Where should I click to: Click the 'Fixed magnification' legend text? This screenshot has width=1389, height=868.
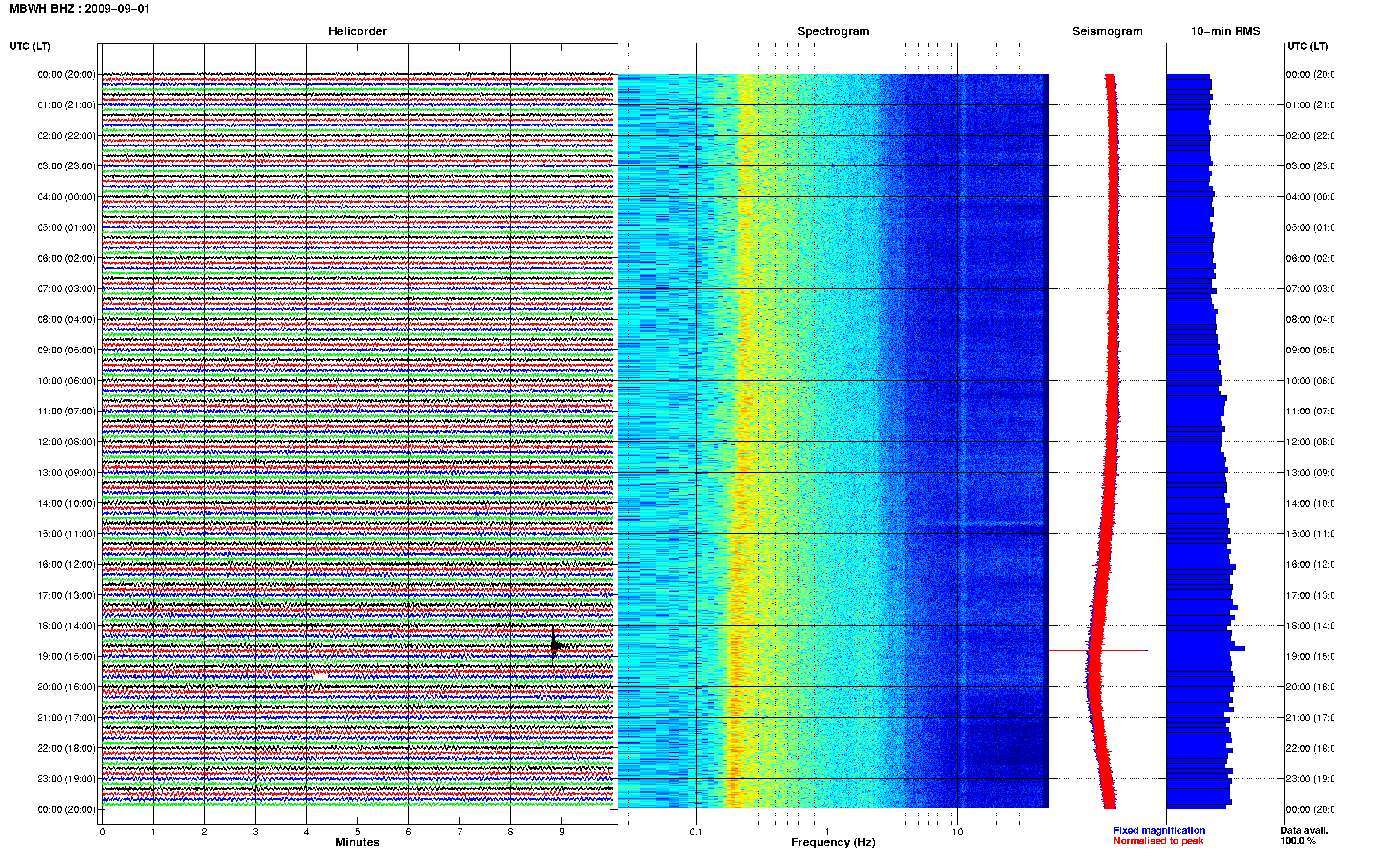coord(1159,831)
